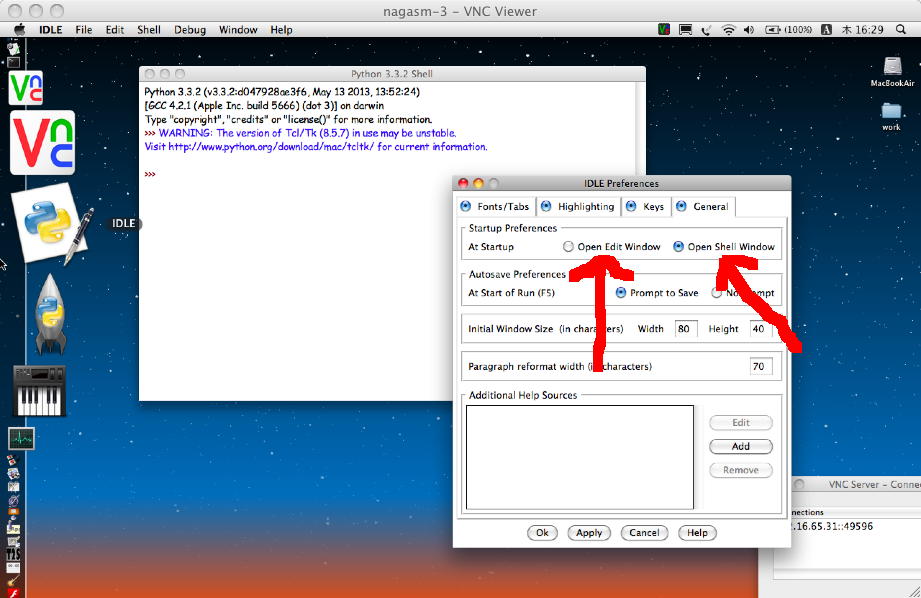Click the large magnified VNC Viewer Dock icon
This screenshot has height=598, width=921.
42,142
